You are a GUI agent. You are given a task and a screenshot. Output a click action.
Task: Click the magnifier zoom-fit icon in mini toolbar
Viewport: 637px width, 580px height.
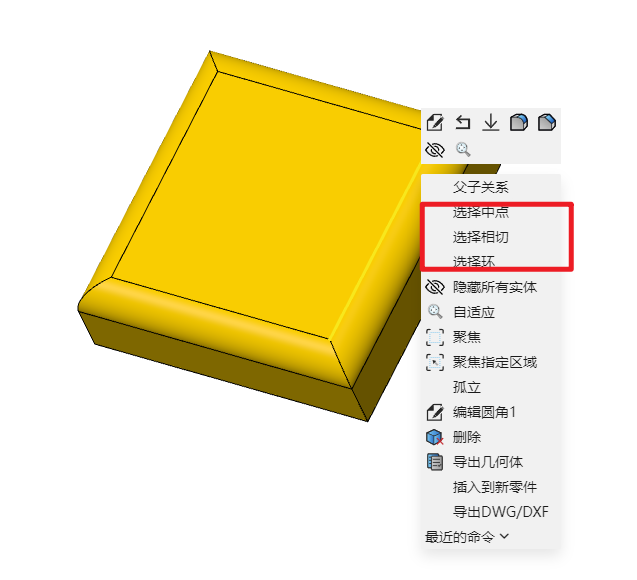pos(463,150)
